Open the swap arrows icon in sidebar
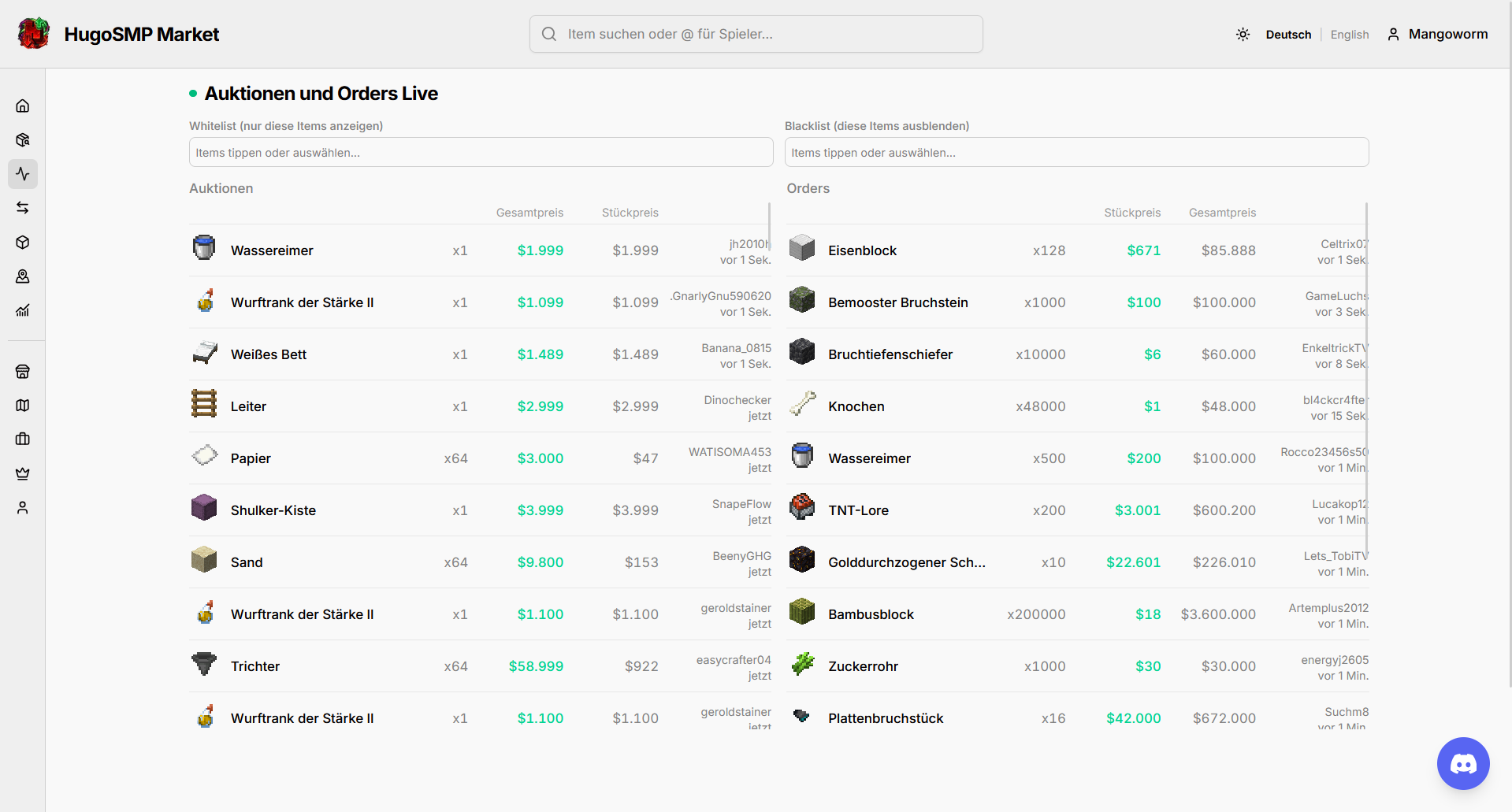Screen dimensions: 1512x812 (23, 208)
